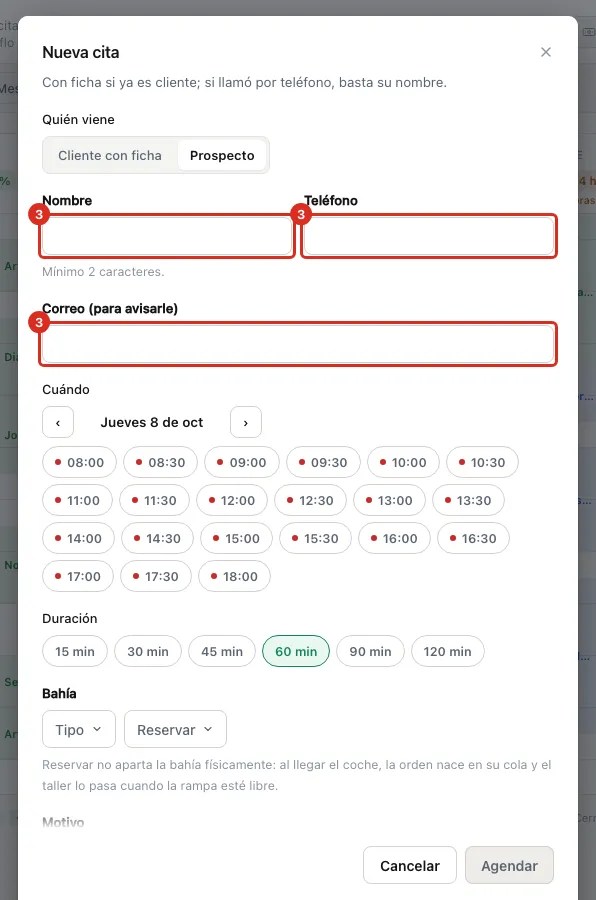Set duration to 90 min

370,651
